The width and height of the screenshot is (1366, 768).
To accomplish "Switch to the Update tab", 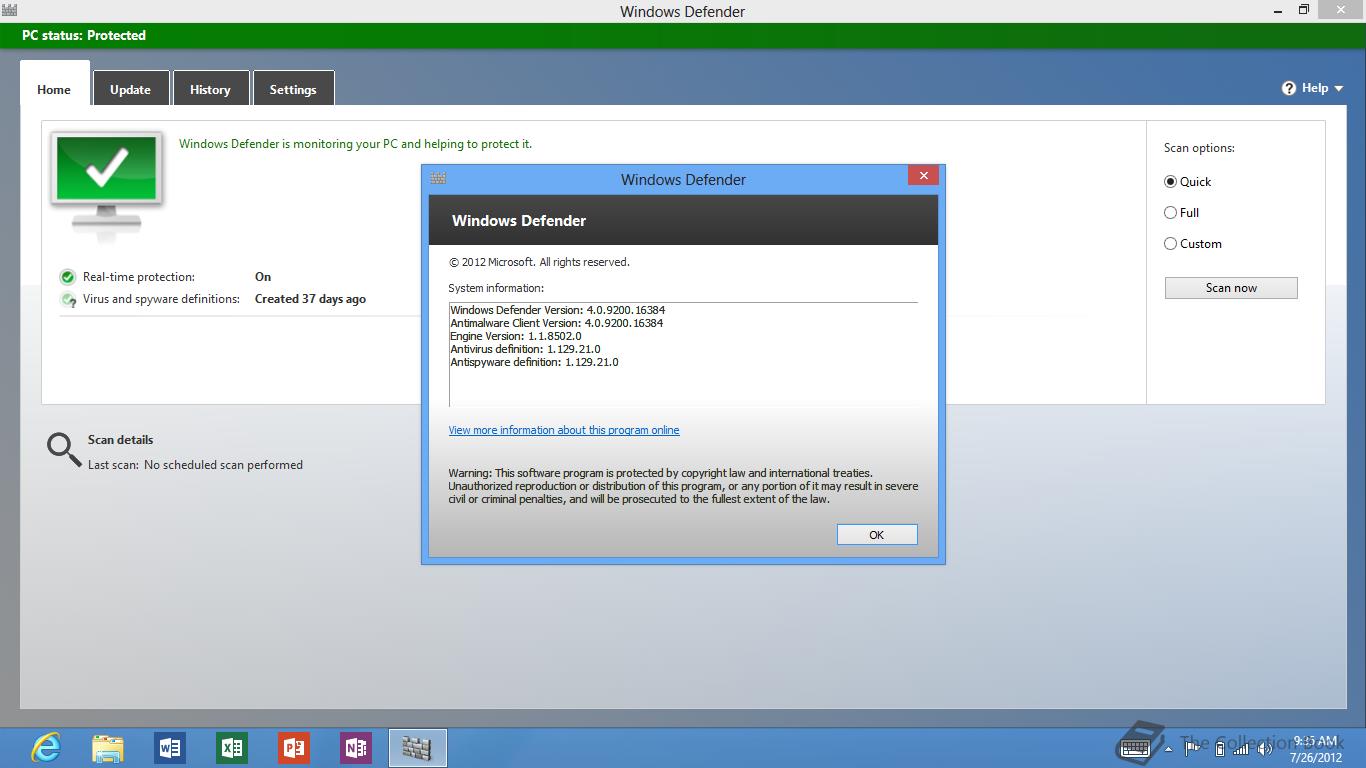I will (x=130, y=89).
